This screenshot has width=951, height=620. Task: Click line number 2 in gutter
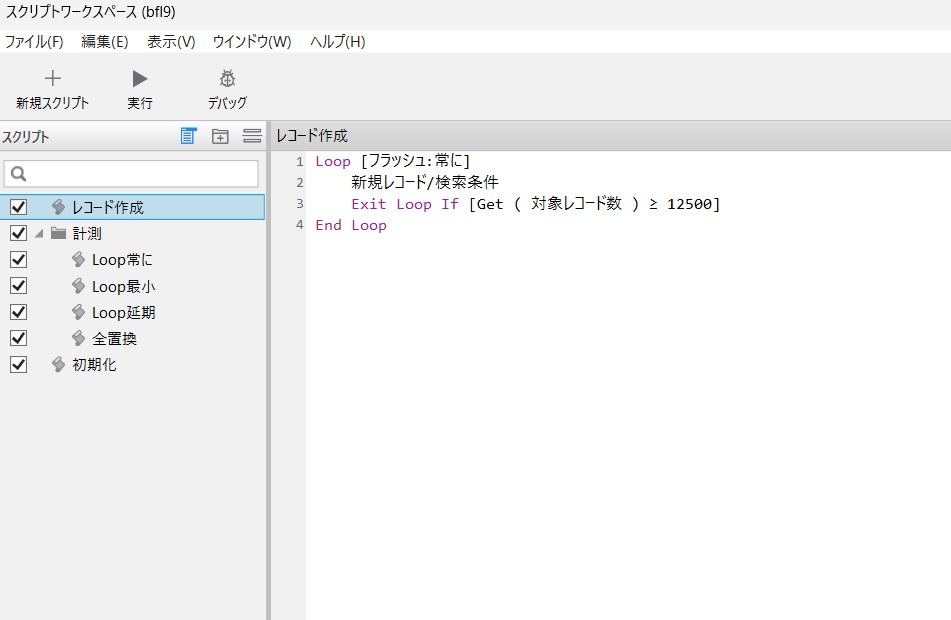pos(300,183)
